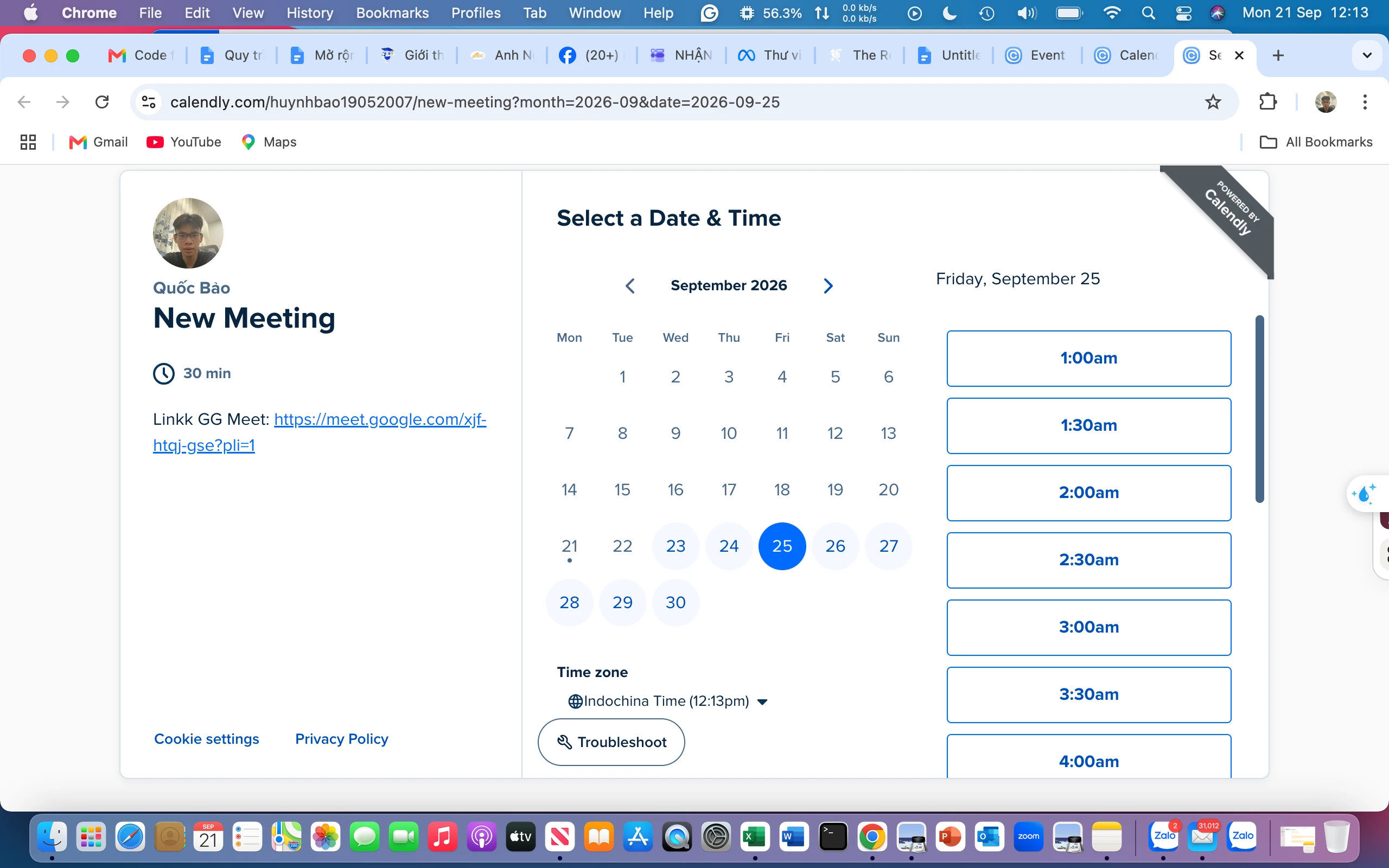Expand the tab search dropdown arrow

click(1367, 55)
